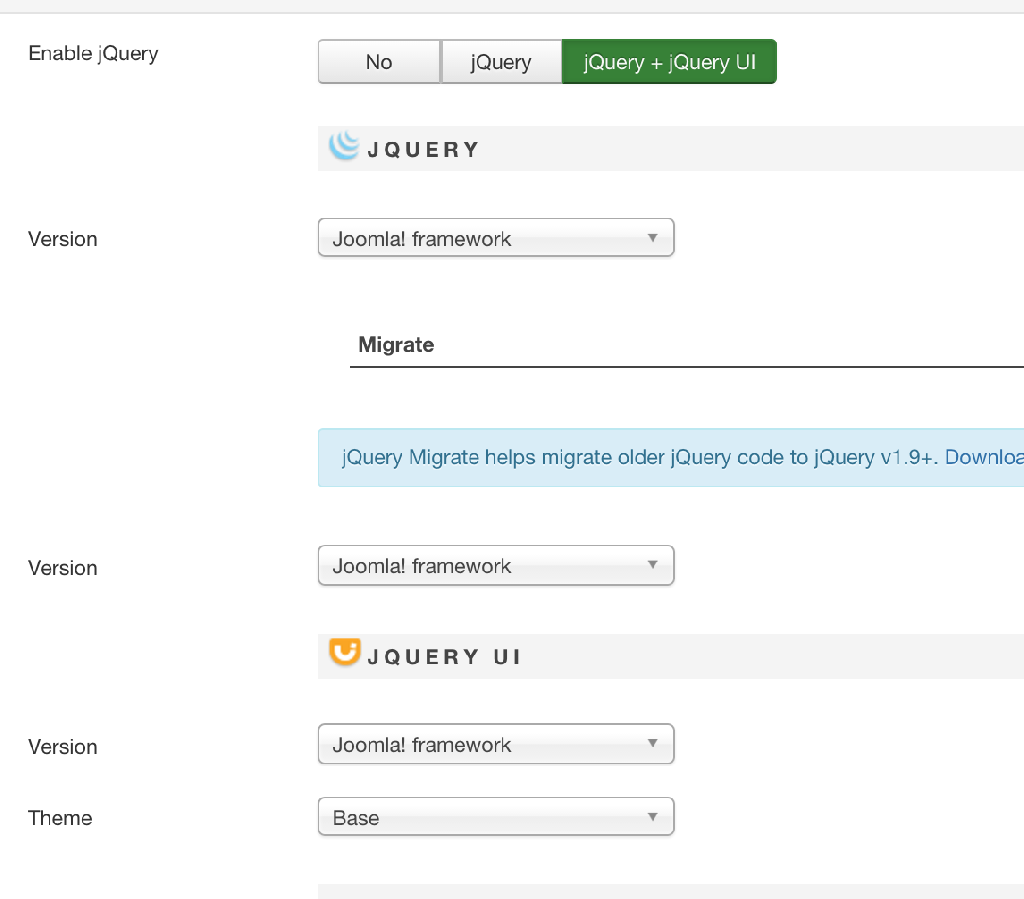Expand the Migrate Version dropdown
The image size is (1024, 899).
[496, 566]
